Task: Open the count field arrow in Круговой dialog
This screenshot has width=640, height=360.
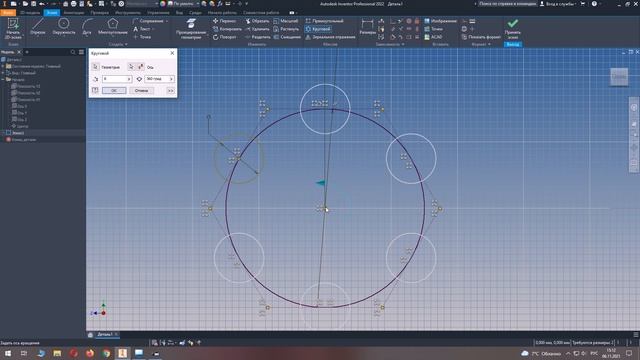Action: [x=129, y=79]
